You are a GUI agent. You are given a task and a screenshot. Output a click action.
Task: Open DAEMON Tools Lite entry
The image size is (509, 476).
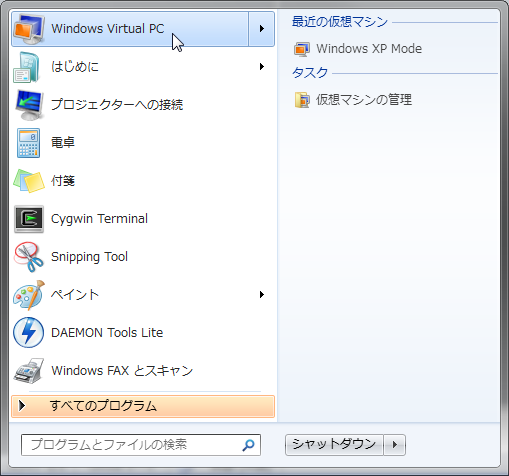(x=143, y=333)
